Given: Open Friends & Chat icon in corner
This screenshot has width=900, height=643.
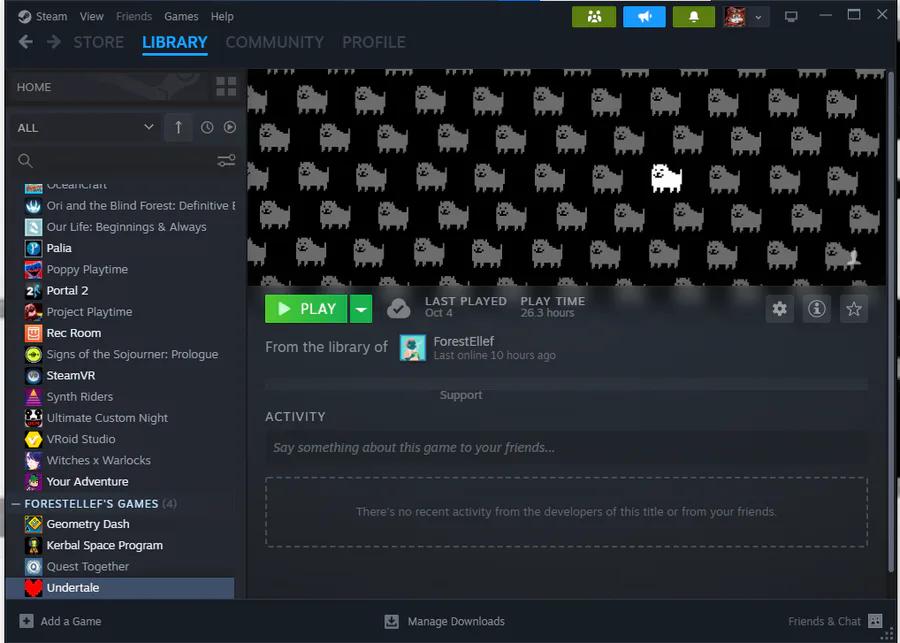Looking at the screenshot, I should (875, 621).
